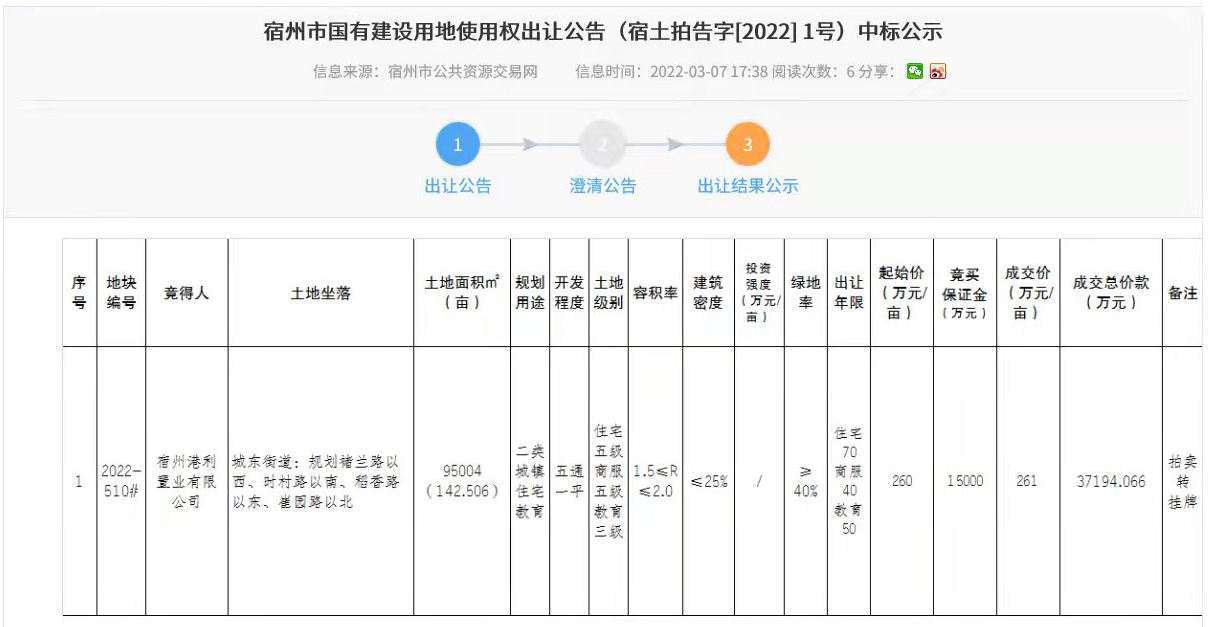
Task: Click the 土地坐落 column header
Action: pos(320,293)
